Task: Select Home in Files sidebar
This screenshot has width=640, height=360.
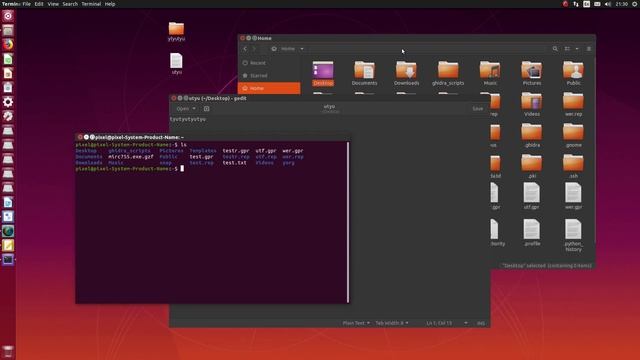Action: (269, 88)
